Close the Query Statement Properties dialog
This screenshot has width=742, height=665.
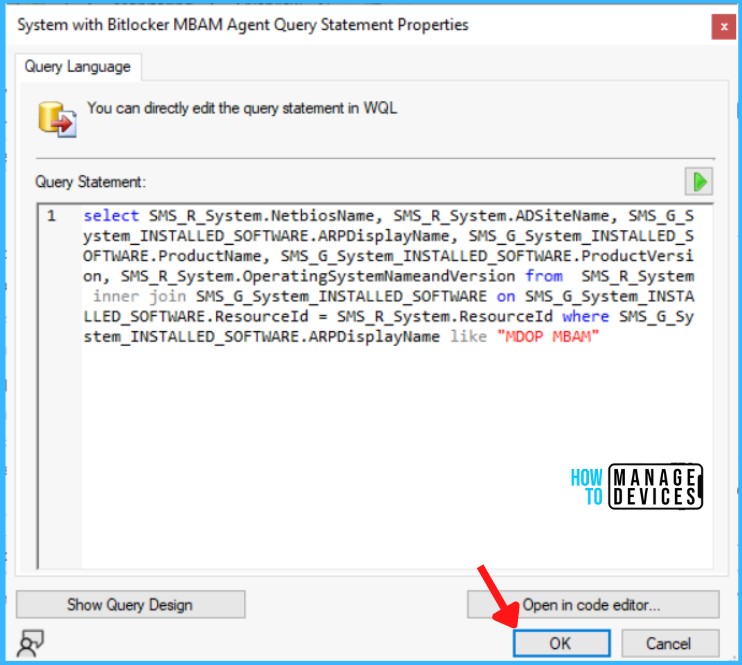click(x=723, y=27)
